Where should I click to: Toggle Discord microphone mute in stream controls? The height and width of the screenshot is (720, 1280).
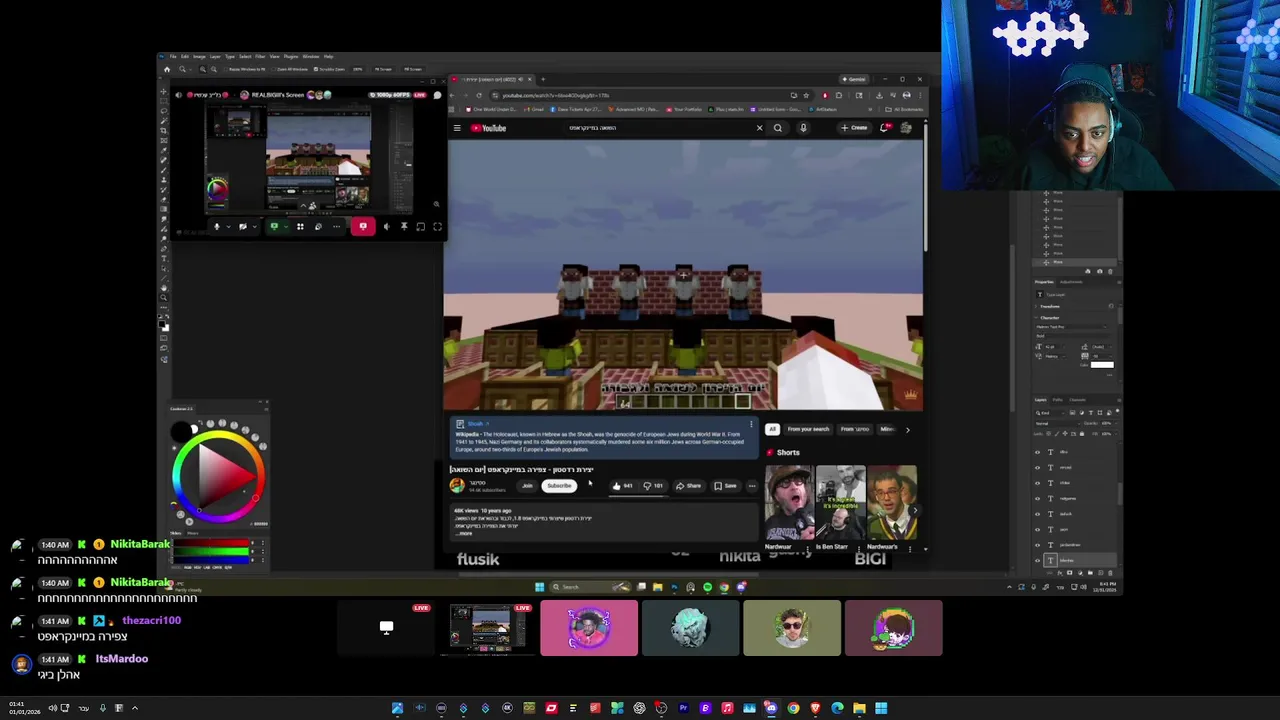pyautogui.click(x=216, y=227)
